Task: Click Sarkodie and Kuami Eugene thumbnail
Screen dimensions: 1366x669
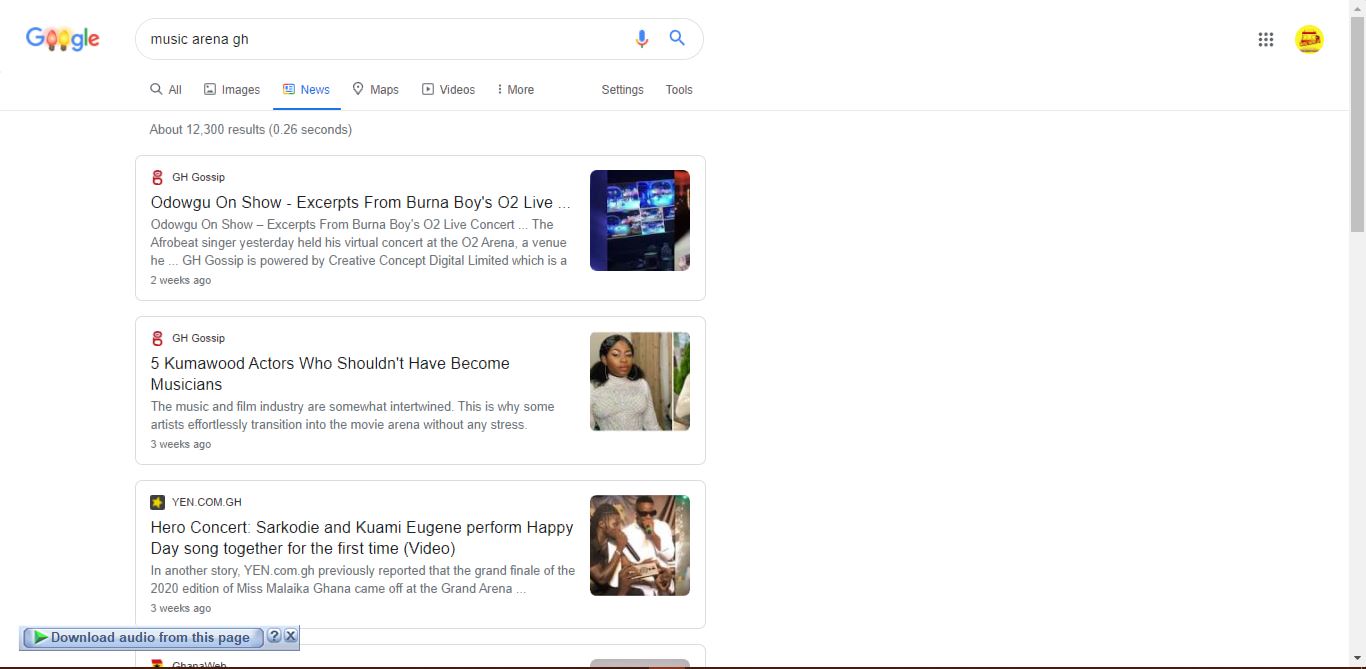Action: tap(640, 545)
